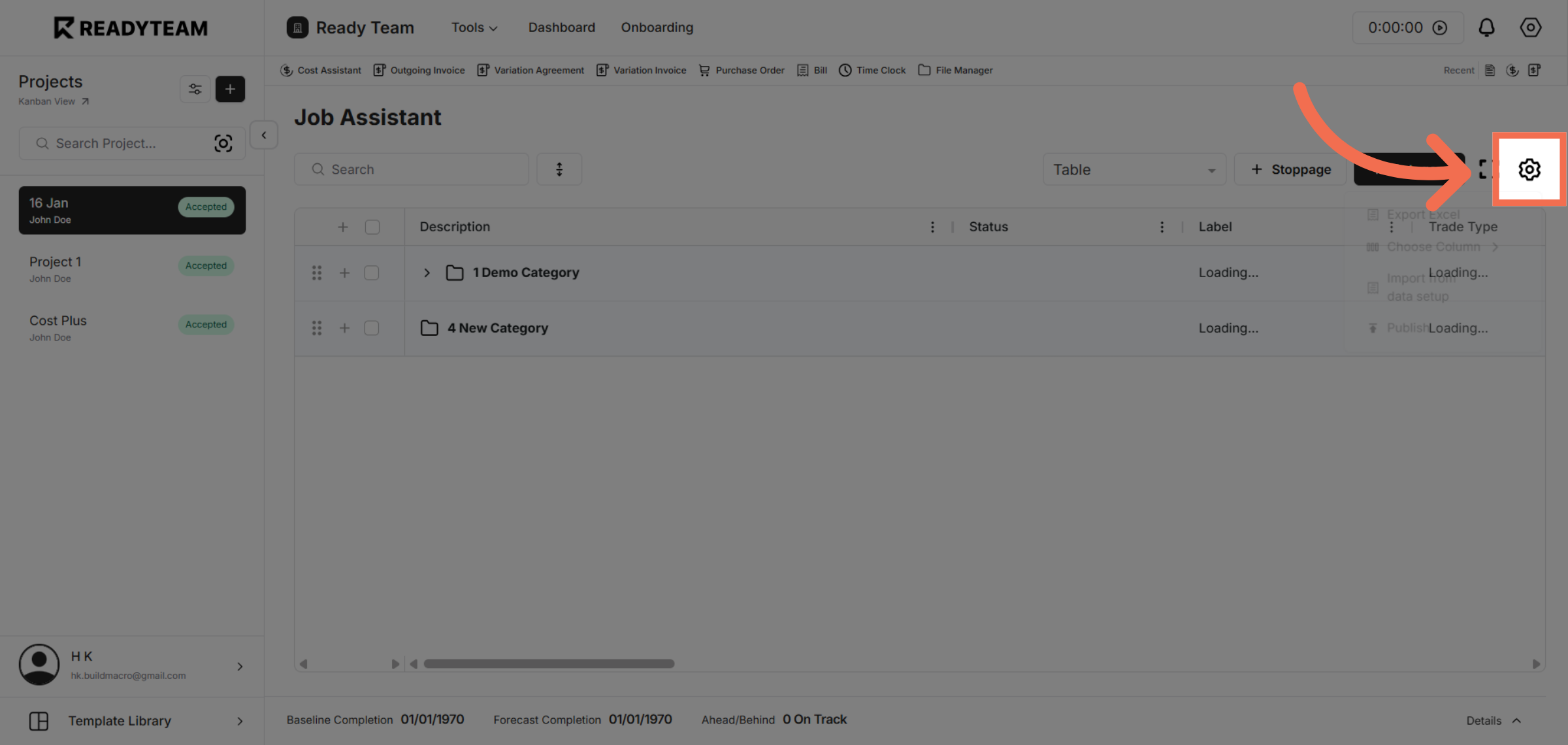Click the Job Assistant search field
The height and width of the screenshot is (745, 1568).
coord(411,169)
